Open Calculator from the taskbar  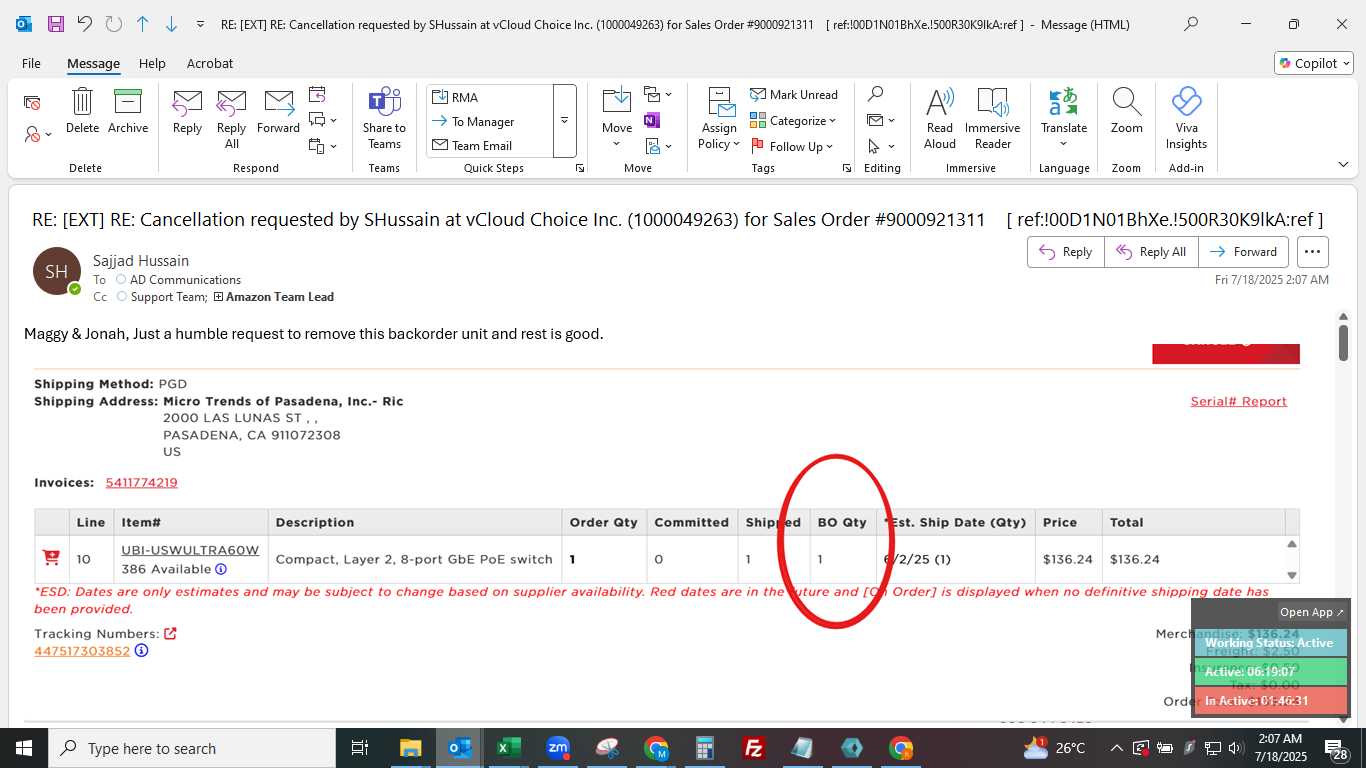[705, 748]
